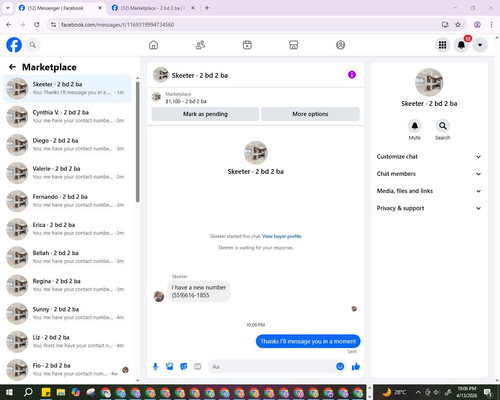Open the Marketplace storefront icon
Screen dimensions: 500x400
294,45
